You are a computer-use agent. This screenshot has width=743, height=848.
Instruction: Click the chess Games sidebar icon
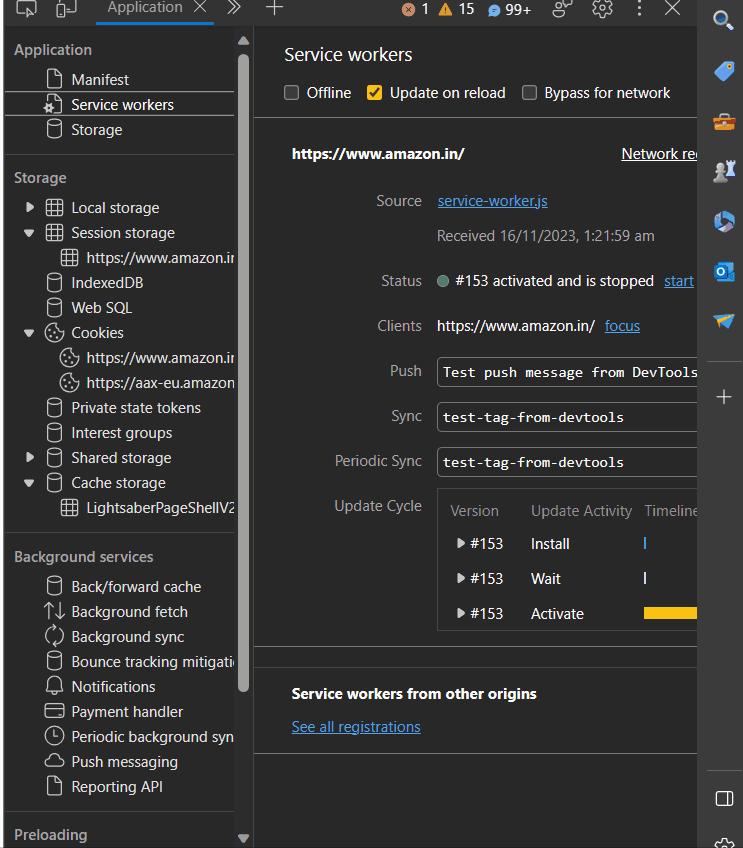pyautogui.click(x=724, y=171)
